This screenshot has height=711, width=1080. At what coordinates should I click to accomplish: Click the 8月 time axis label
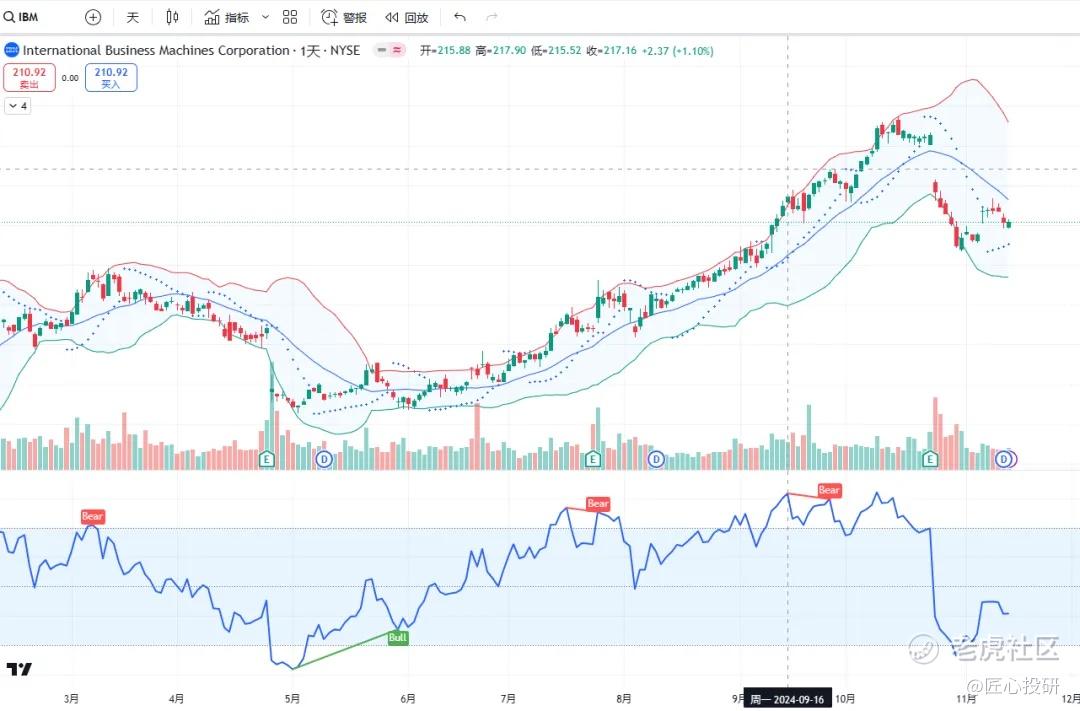[x=624, y=699]
